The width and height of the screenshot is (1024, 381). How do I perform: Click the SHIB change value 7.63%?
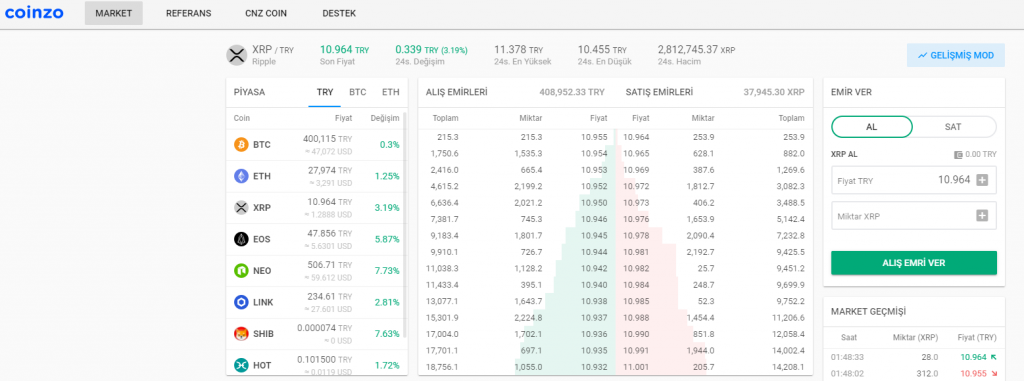387,333
